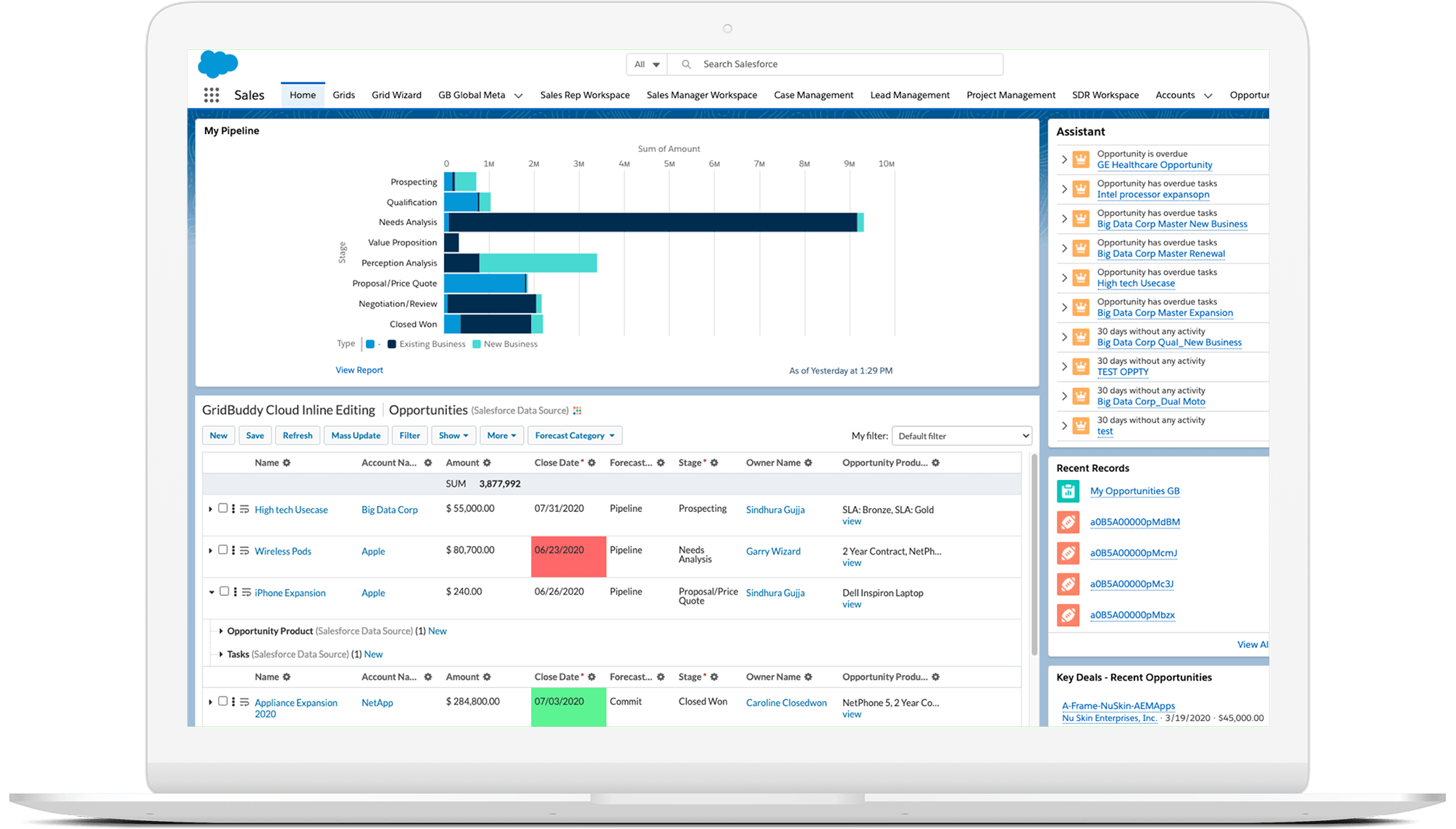This screenshot has width=1456, height=829.
Task: Collapse the iPhone Expansion row
Action: (212, 592)
